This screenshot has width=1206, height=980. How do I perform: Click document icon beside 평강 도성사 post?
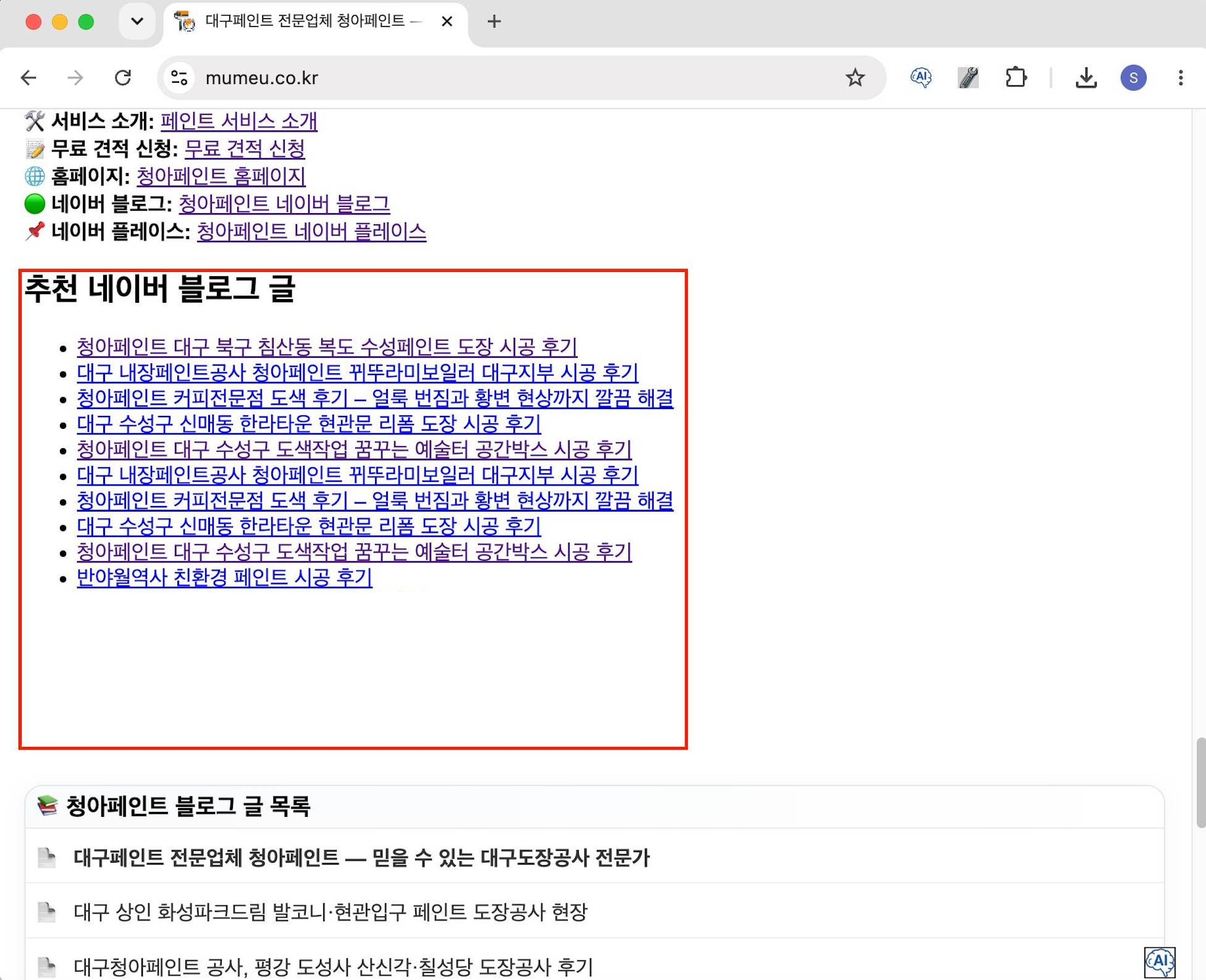47,967
